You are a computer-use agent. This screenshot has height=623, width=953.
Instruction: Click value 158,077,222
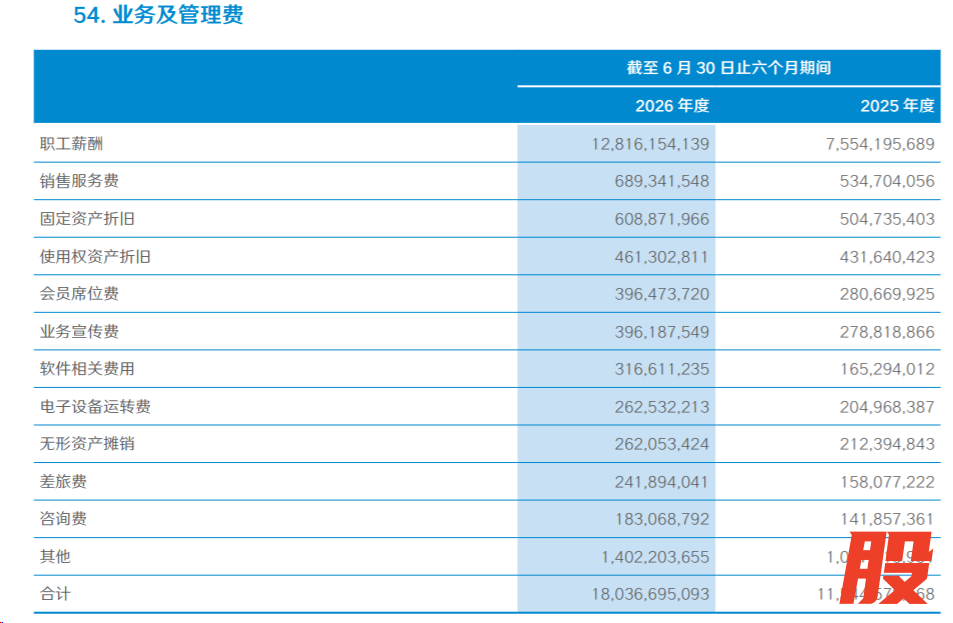pos(887,482)
